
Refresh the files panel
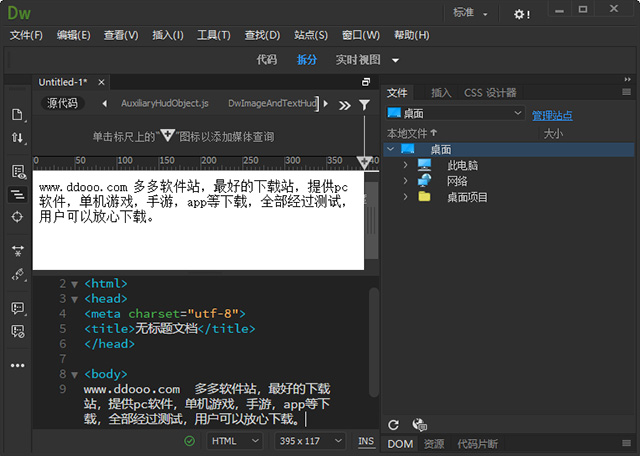[x=393, y=425]
